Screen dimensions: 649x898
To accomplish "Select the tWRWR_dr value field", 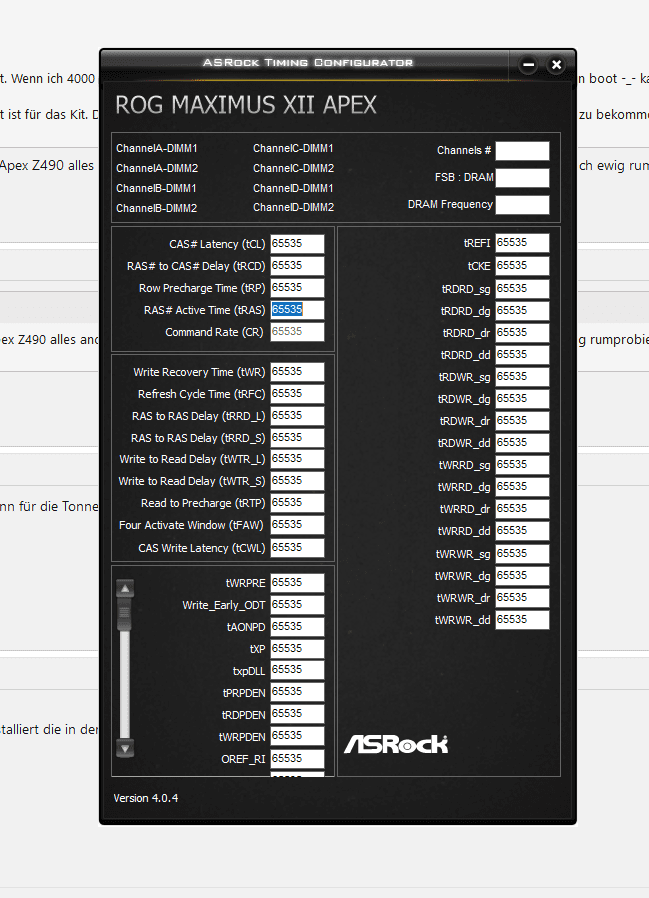I will (x=522, y=598).
